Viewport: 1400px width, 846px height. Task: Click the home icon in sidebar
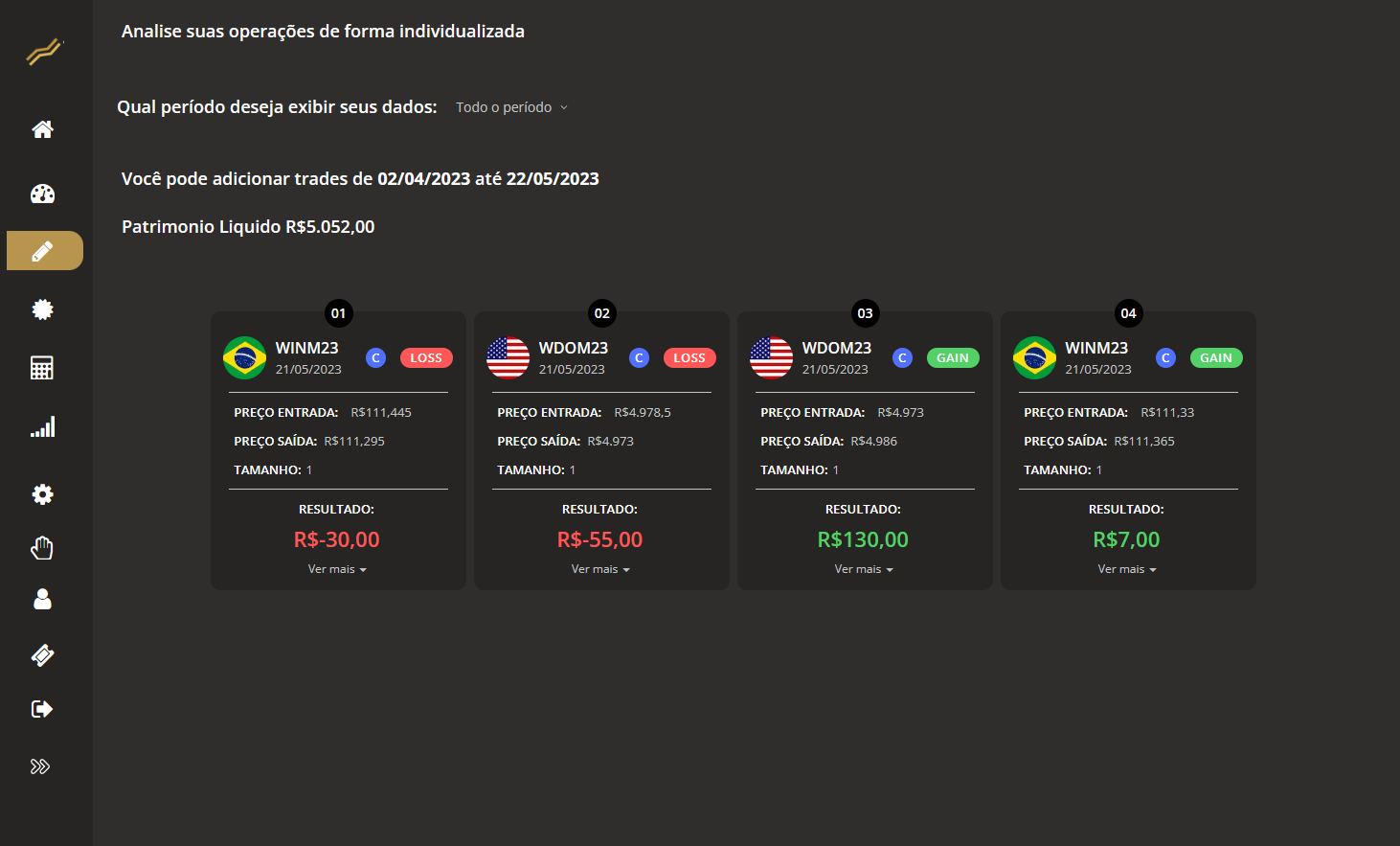tap(42, 129)
